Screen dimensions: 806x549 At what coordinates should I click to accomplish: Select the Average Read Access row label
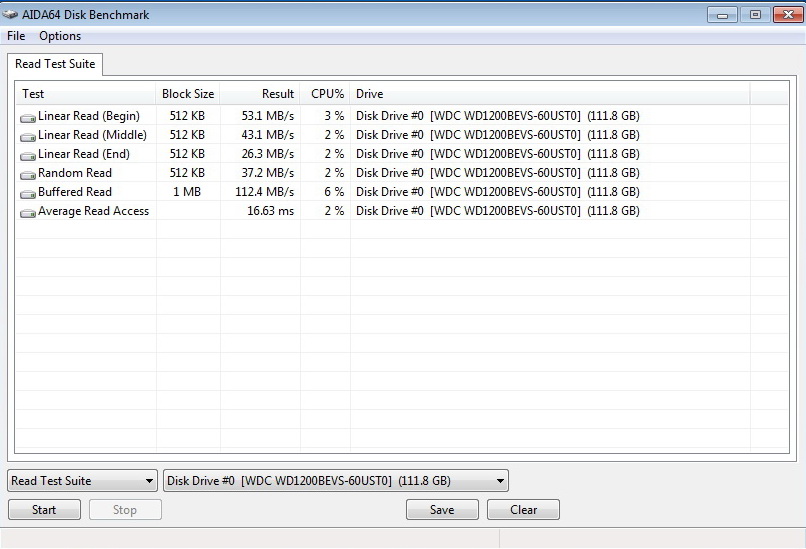point(94,211)
